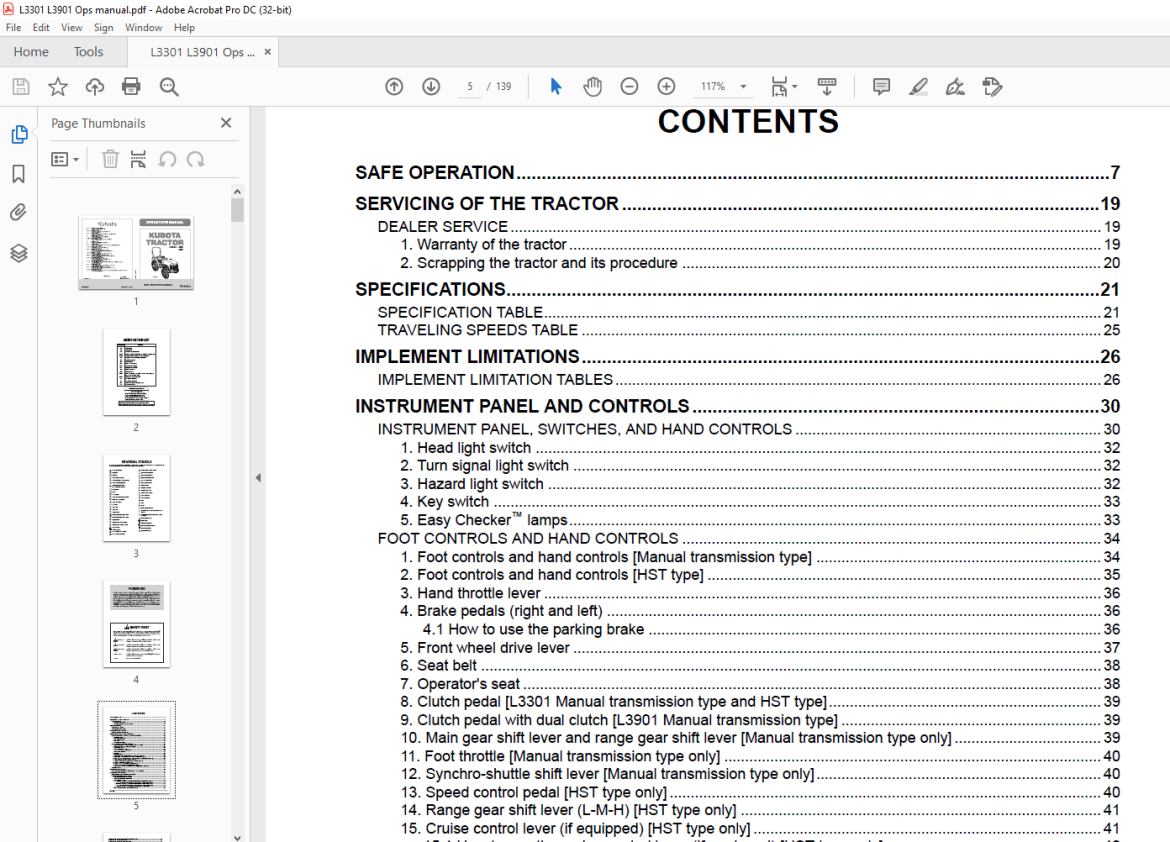The image size is (1170, 842).
Task: Click IMPLEMENT LIMITATIONS heading entry
Action: tap(737, 357)
